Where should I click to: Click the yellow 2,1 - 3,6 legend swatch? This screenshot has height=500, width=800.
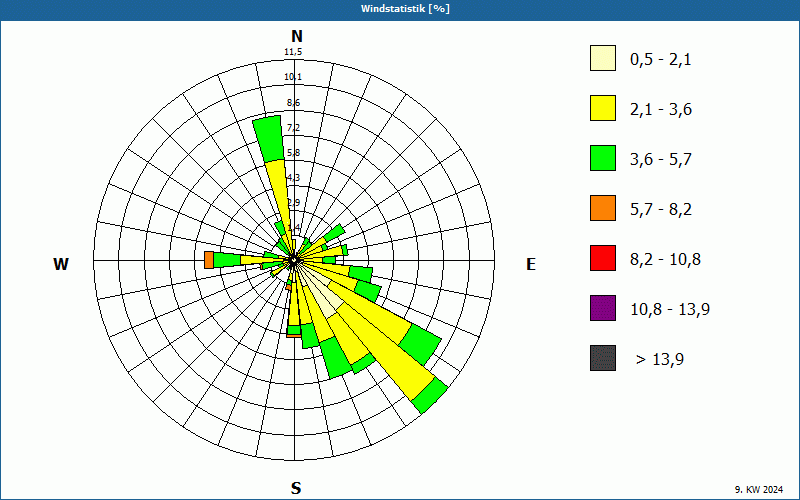coord(603,108)
